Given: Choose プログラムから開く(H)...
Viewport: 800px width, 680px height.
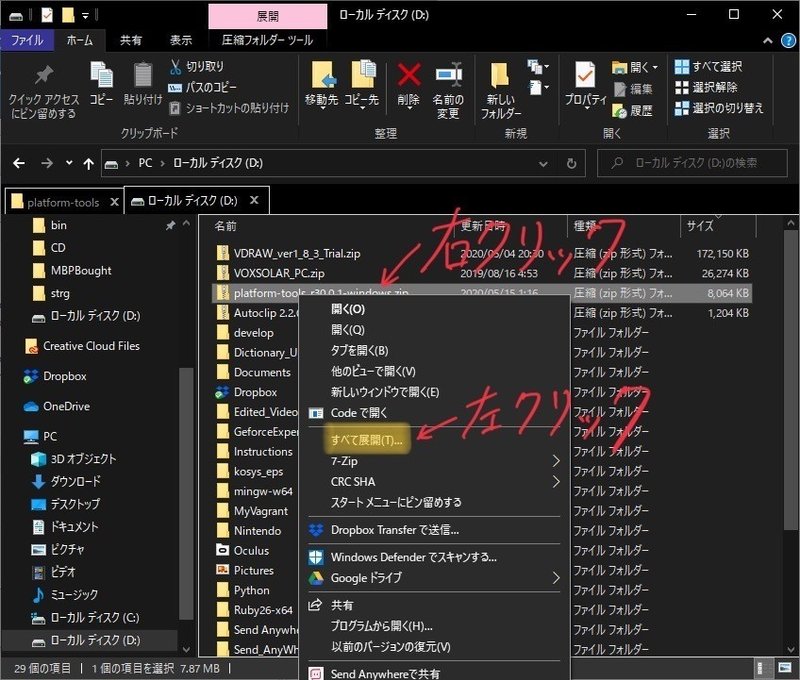Looking at the screenshot, I should point(382,626).
